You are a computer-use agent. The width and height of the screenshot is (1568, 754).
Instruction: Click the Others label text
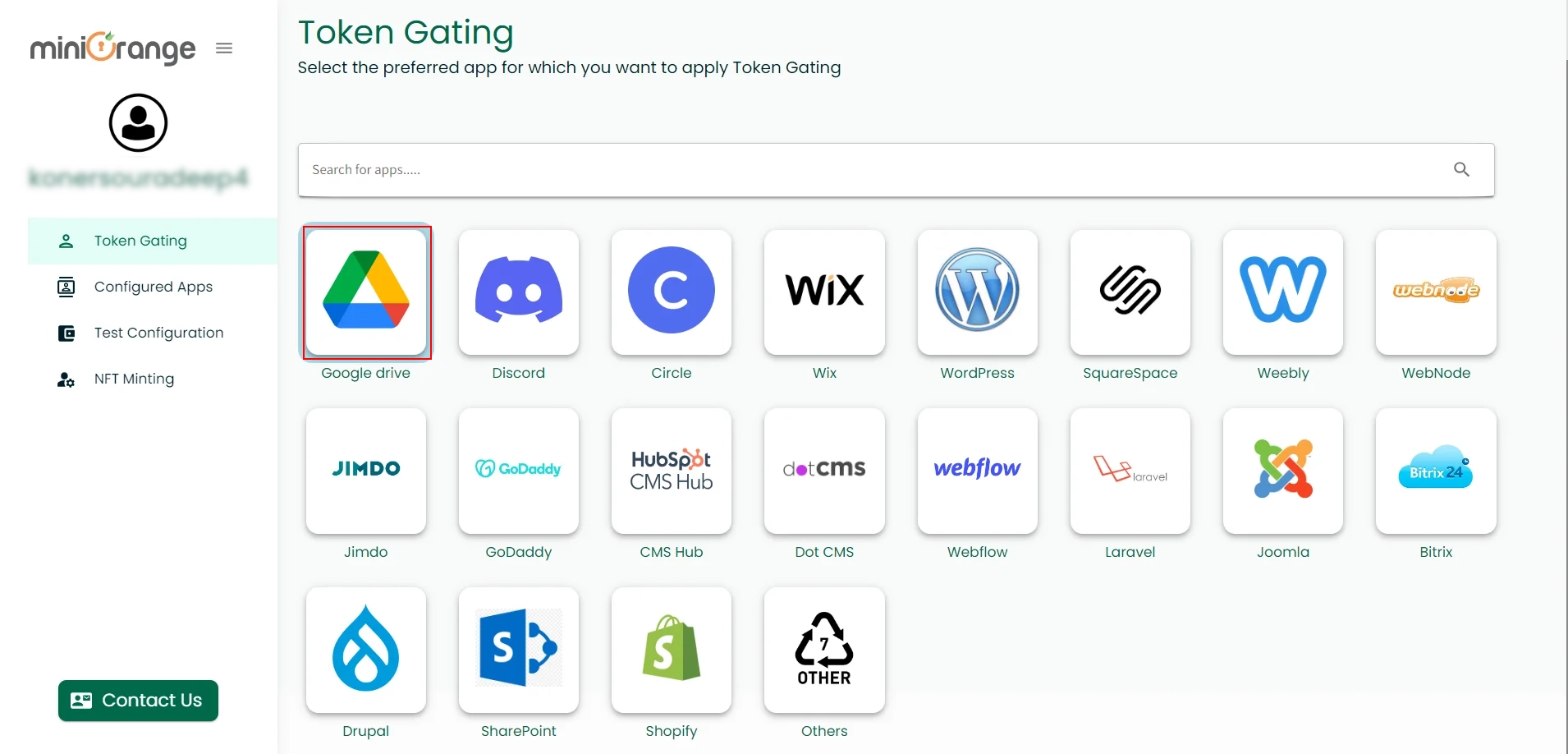click(x=824, y=731)
